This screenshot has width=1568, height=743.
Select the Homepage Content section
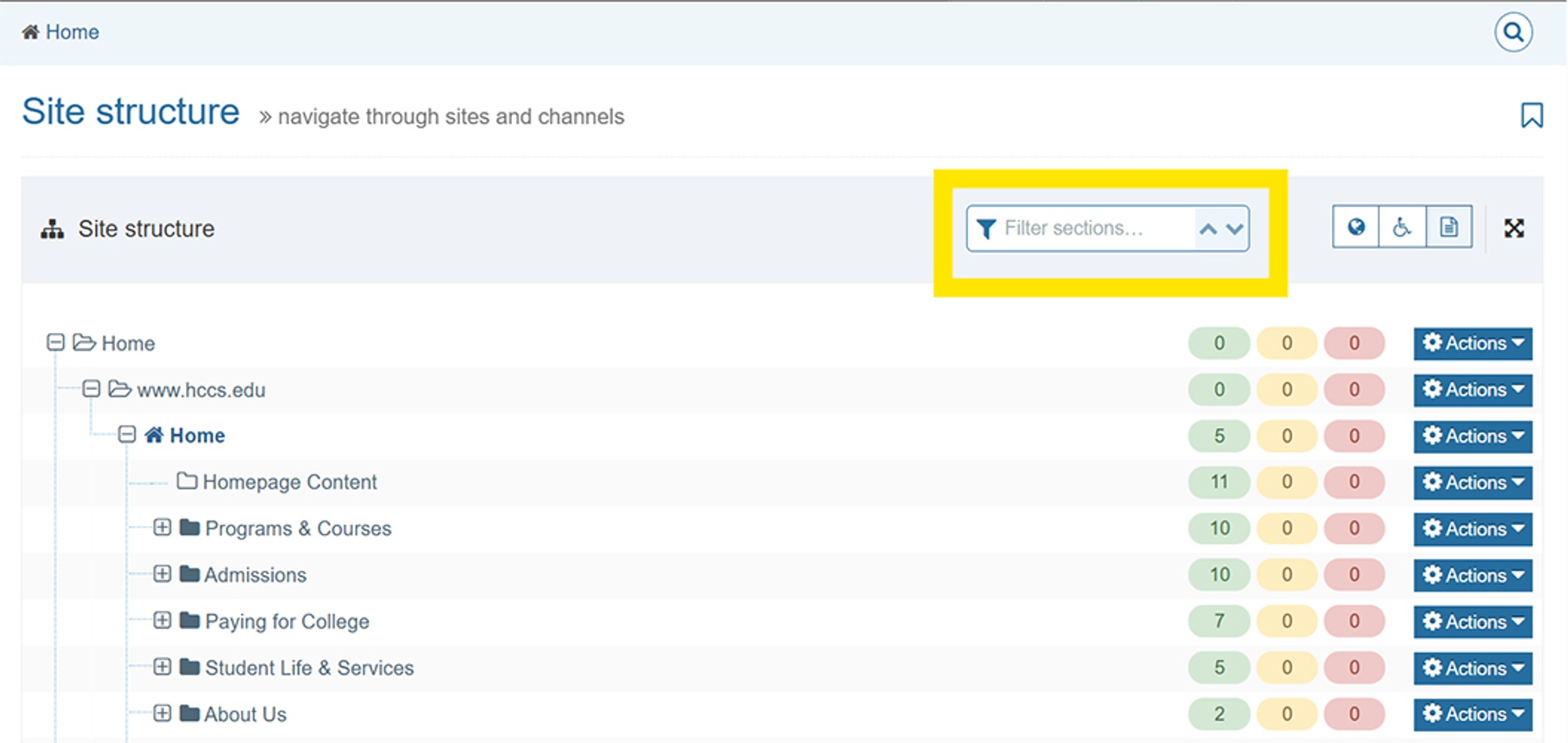pyautogui.click(x=290, y=482)
